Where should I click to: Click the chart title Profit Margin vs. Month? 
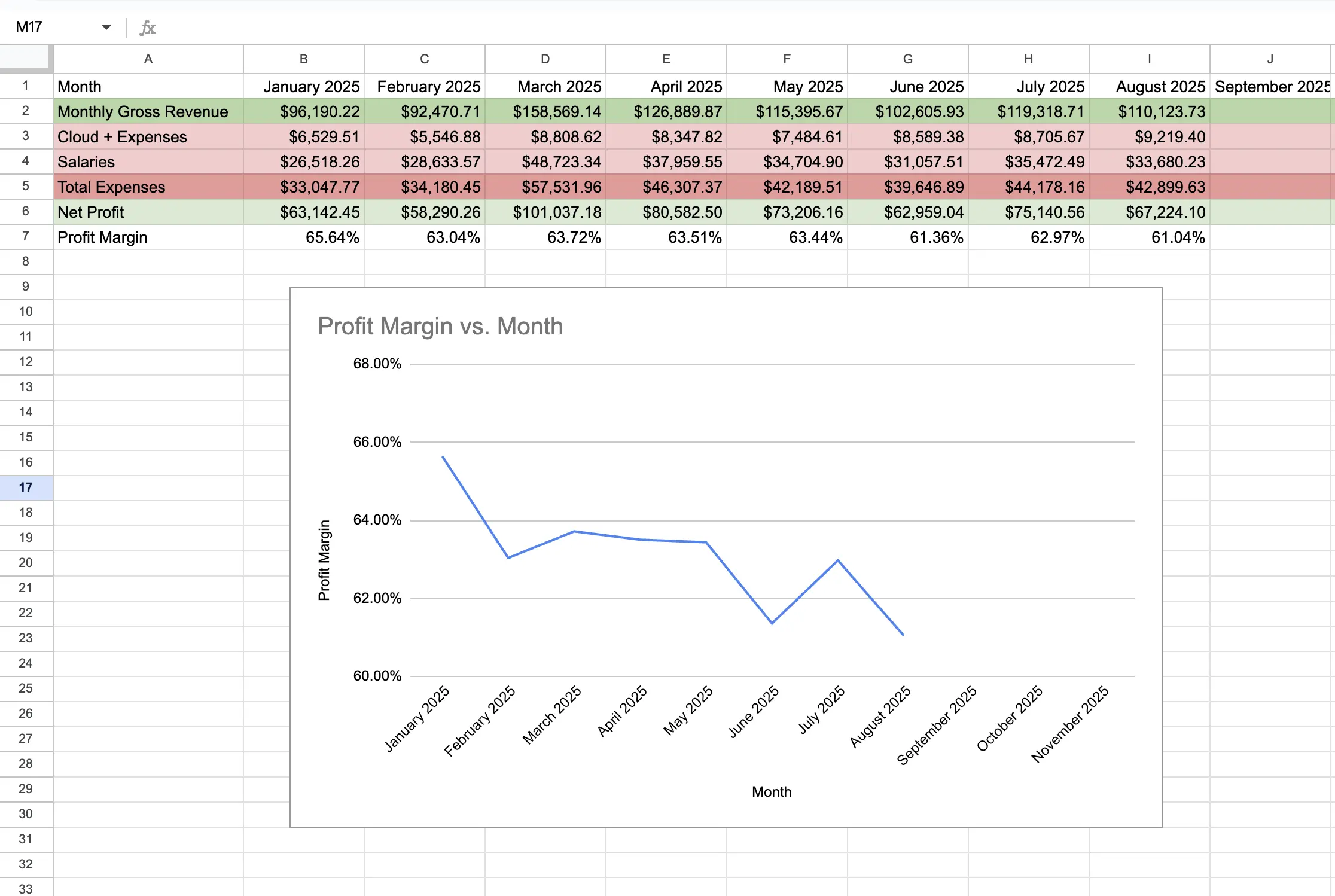click(x=440, y=327)
